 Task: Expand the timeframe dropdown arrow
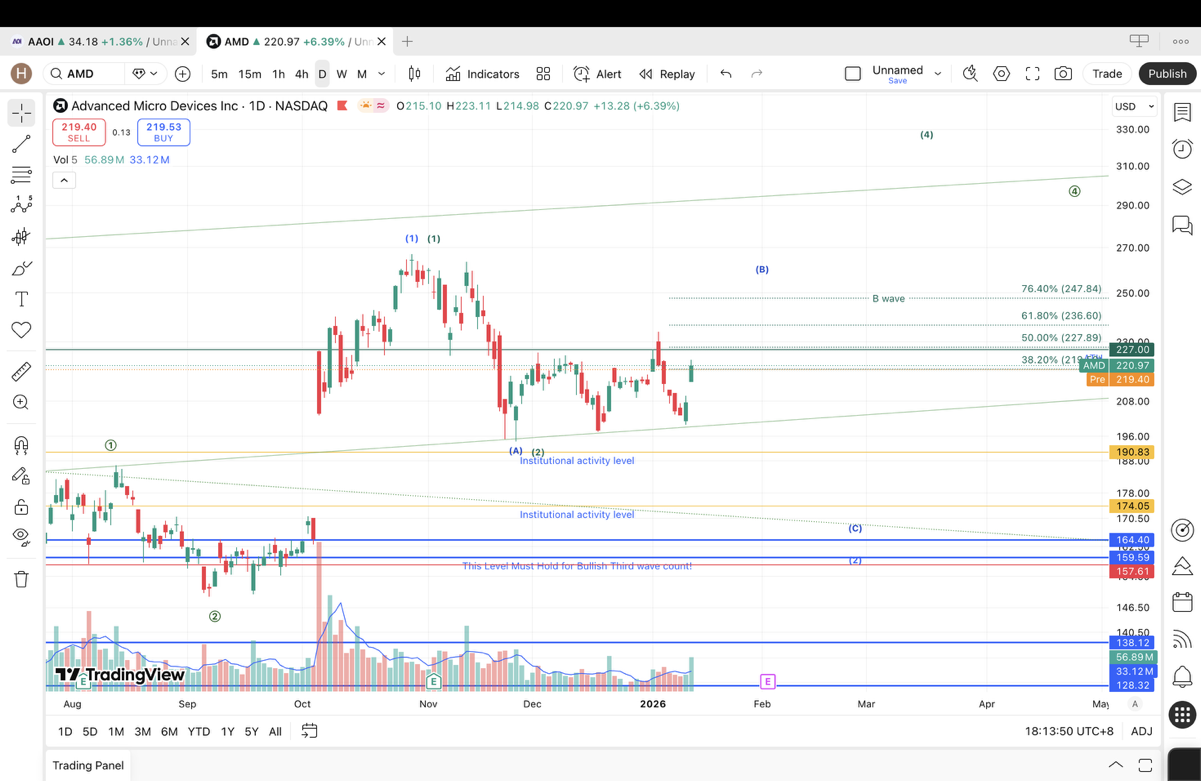click(x=382, y=74)
